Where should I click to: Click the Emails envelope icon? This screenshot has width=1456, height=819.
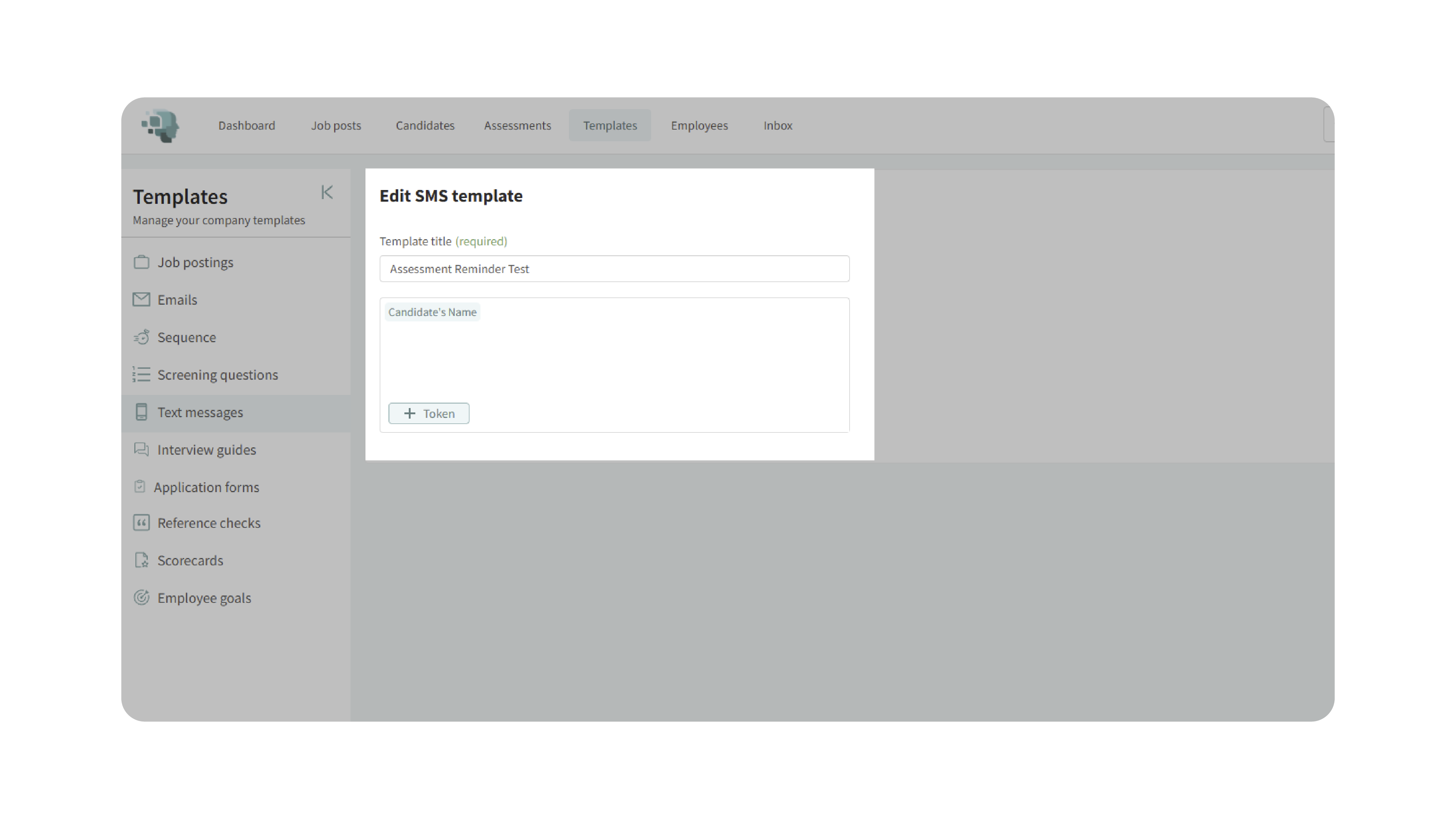[141, 300]
